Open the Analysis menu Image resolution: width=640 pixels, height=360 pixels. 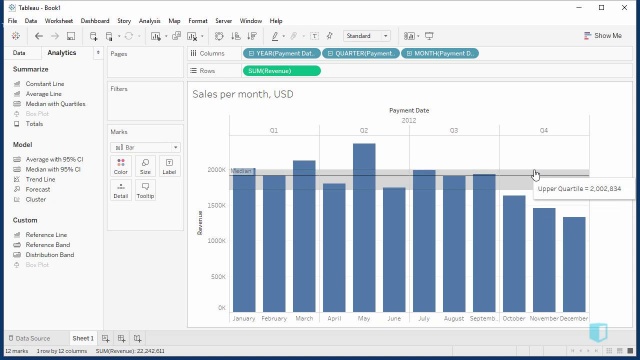[x=149, y=21]
